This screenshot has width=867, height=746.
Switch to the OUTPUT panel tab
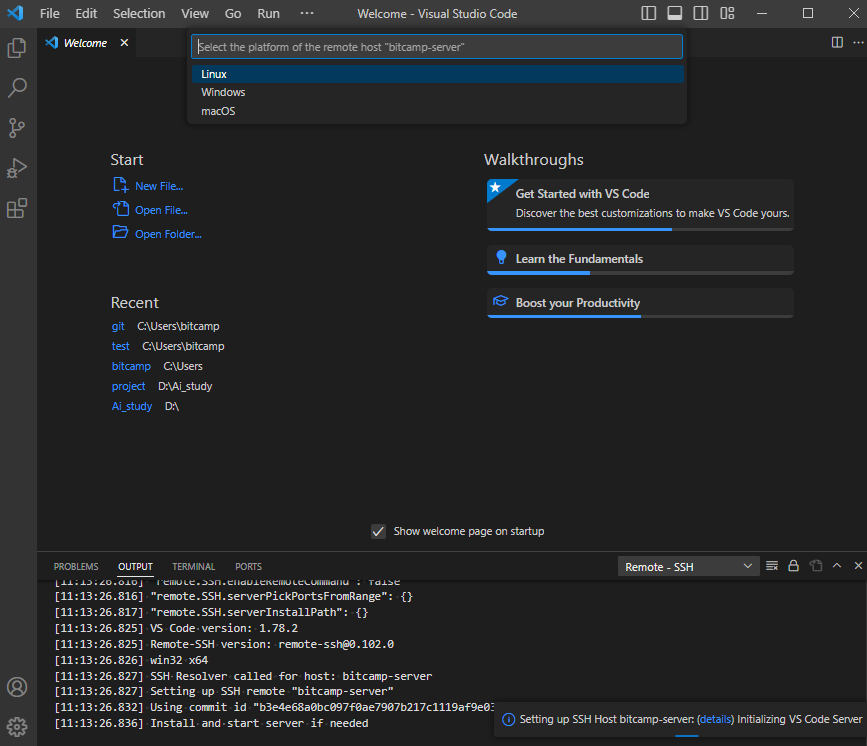pos(135,567)
